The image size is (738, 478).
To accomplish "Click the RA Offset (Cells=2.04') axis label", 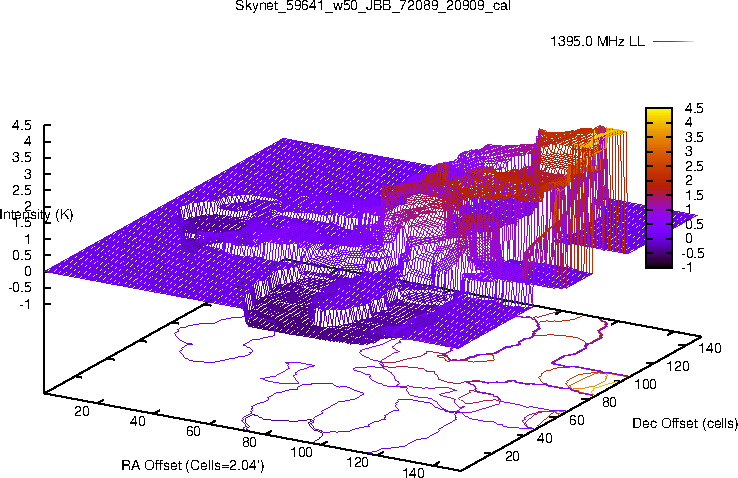I will point(193,465).
